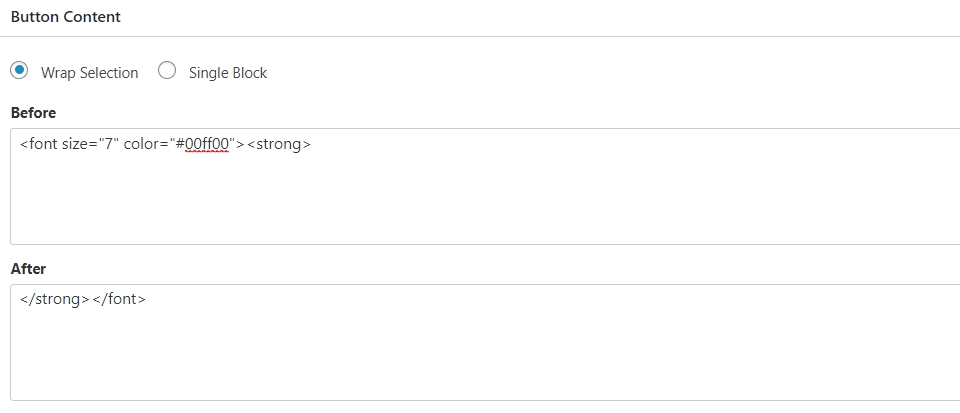Screen dimensions: 960x413
Task: Place cursor on the opening <strong> tag
Action: [279, 144]
